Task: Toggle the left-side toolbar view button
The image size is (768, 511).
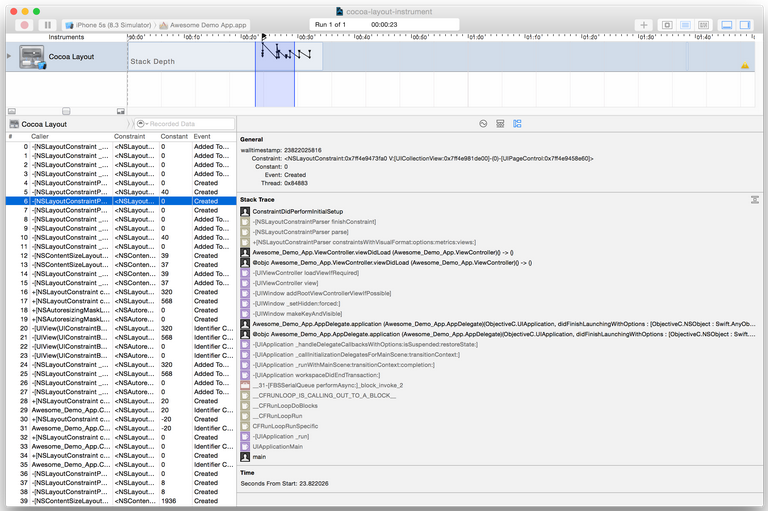Action: (x=667, y=24)
